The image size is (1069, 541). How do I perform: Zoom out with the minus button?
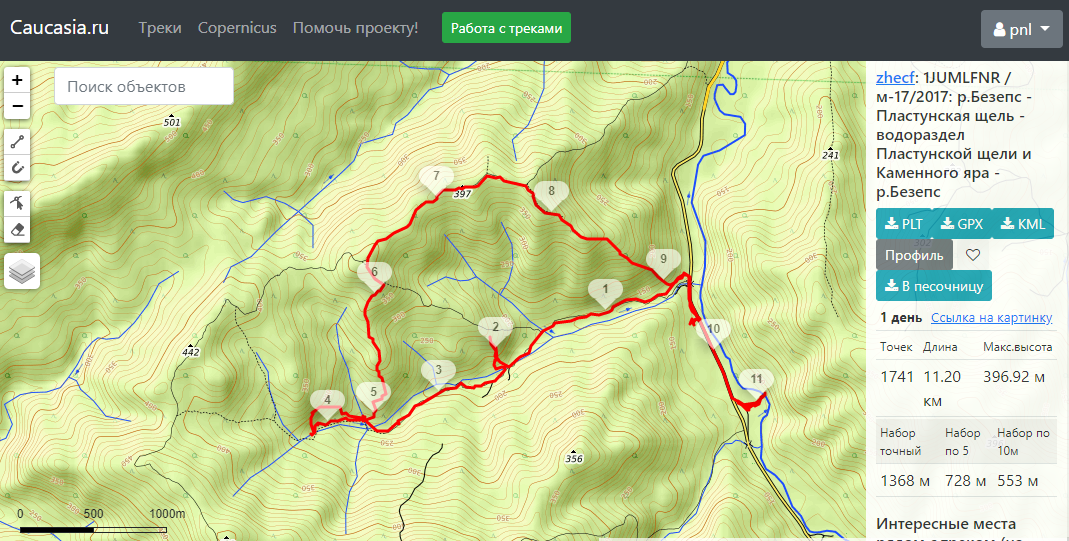pos(17,106)
